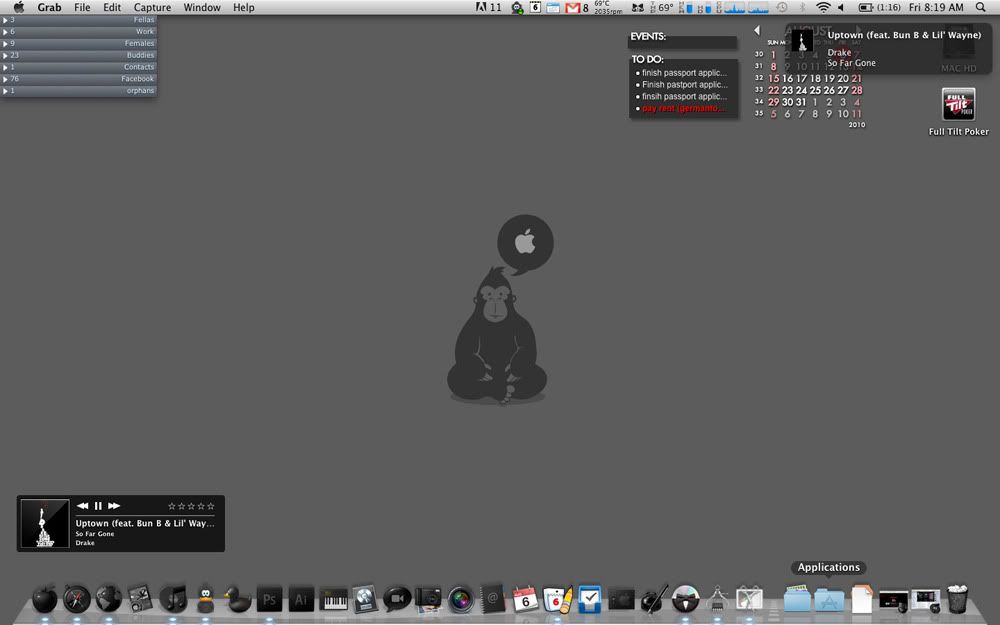Open the Window menu
Screen dimensions: 1000x625
202,8
